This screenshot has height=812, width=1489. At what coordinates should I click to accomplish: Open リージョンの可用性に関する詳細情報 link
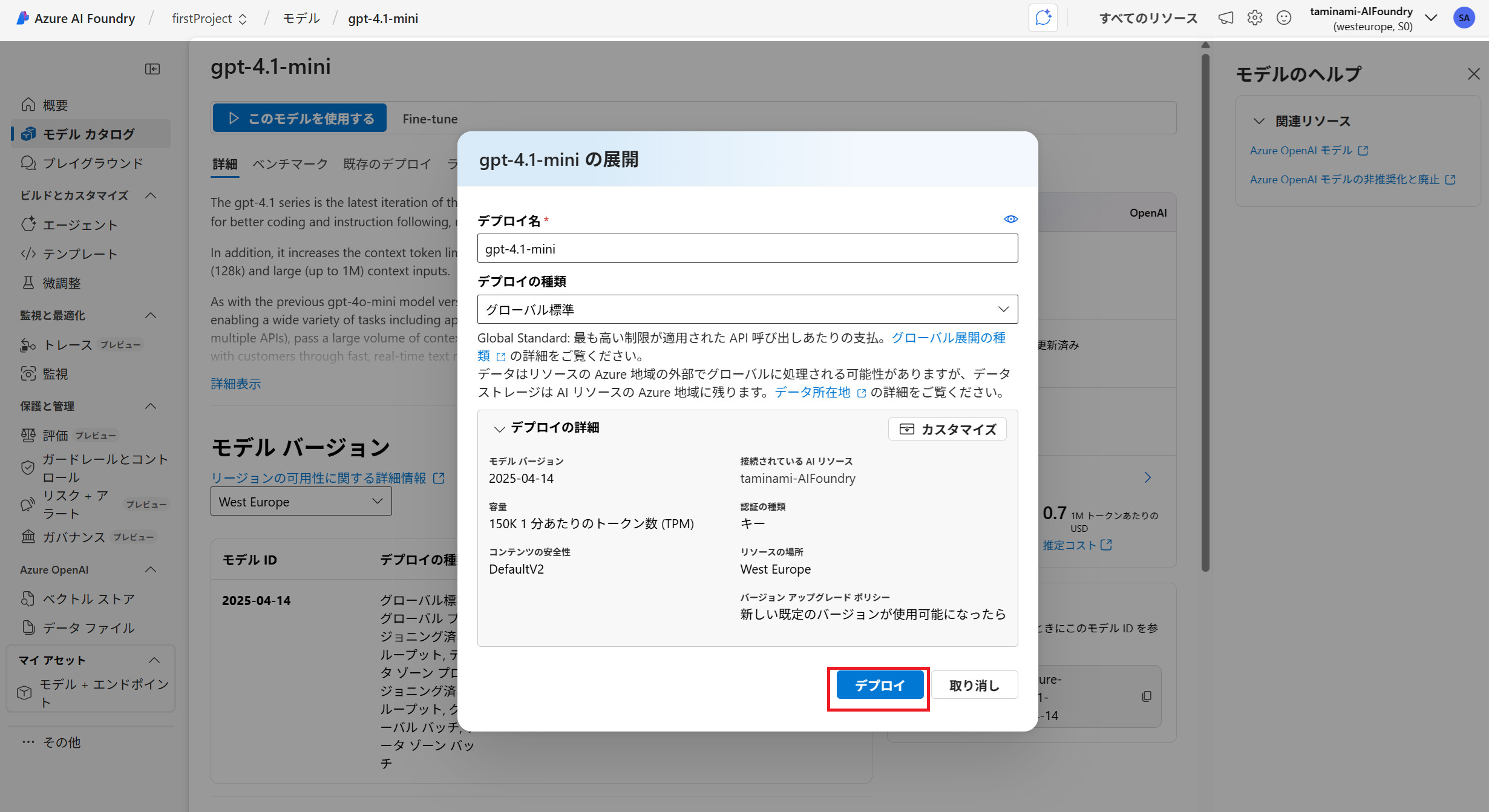[327, 478]
